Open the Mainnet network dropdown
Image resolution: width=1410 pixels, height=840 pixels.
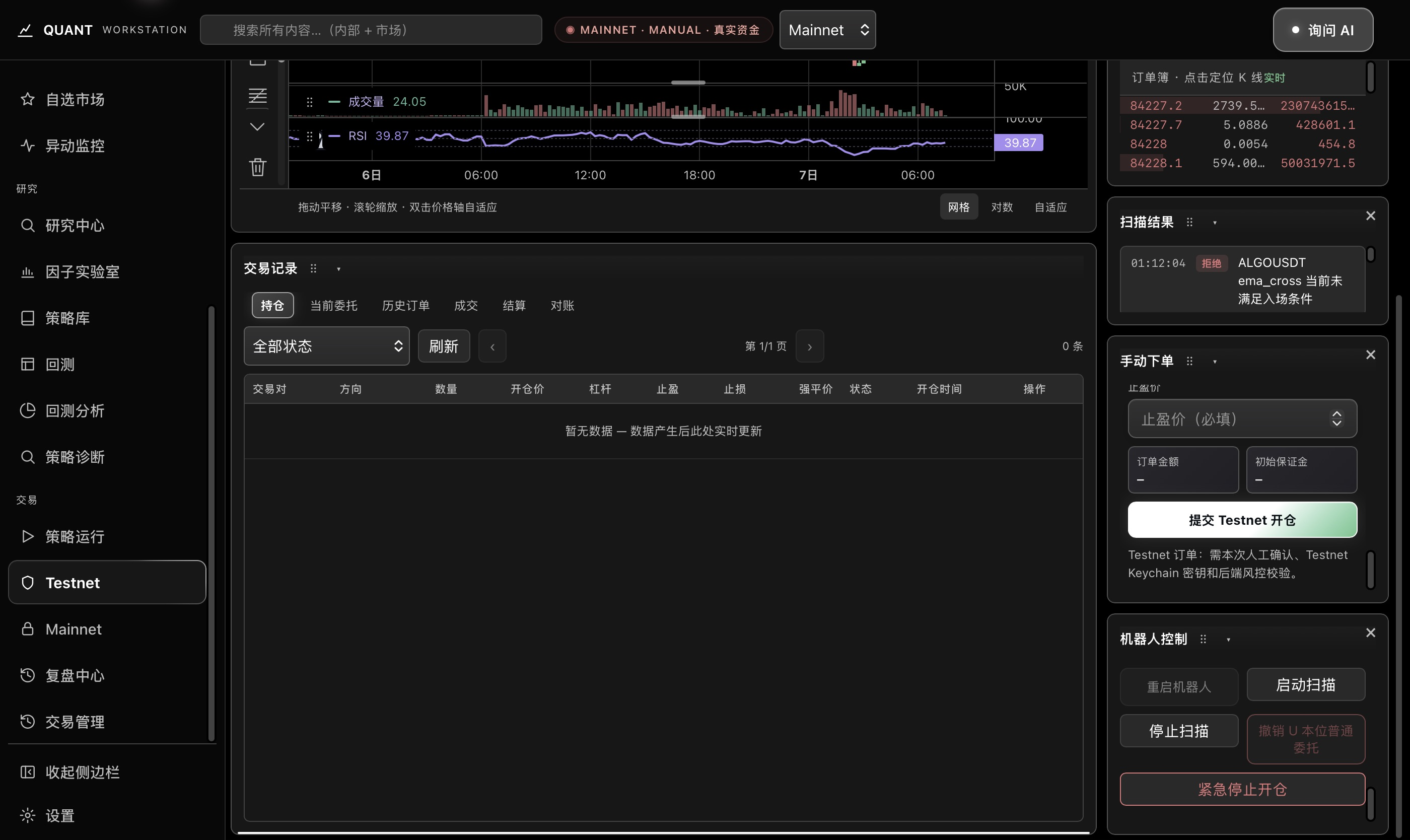827,30
